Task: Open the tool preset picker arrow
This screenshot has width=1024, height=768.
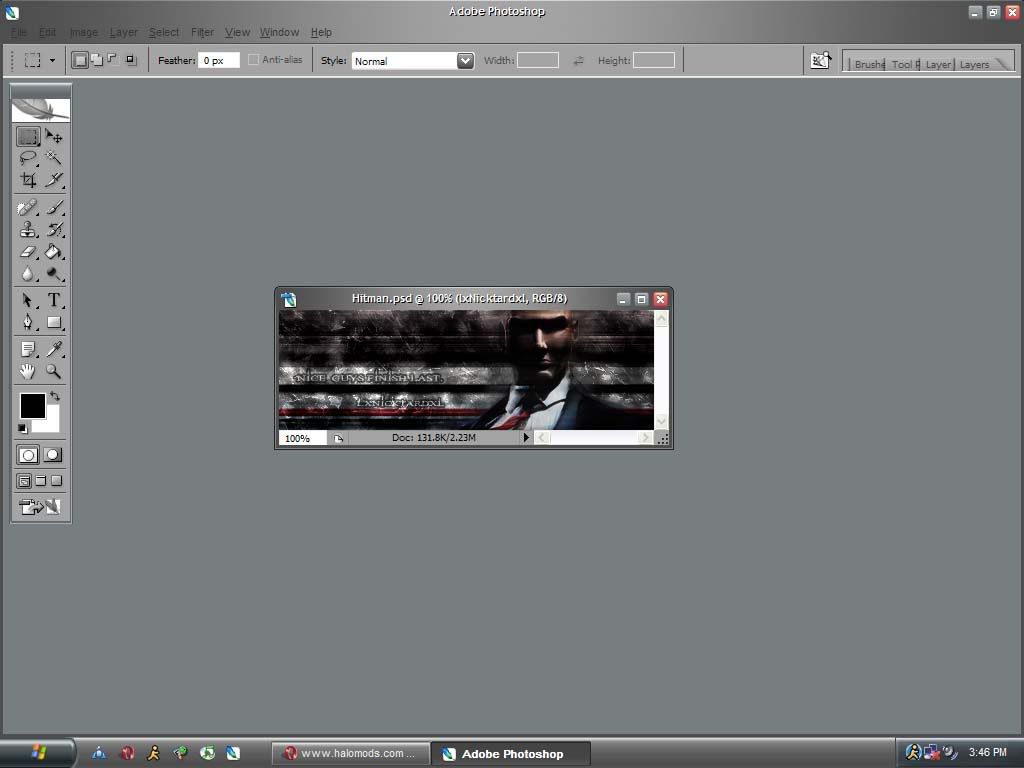Action: [52, 61]
